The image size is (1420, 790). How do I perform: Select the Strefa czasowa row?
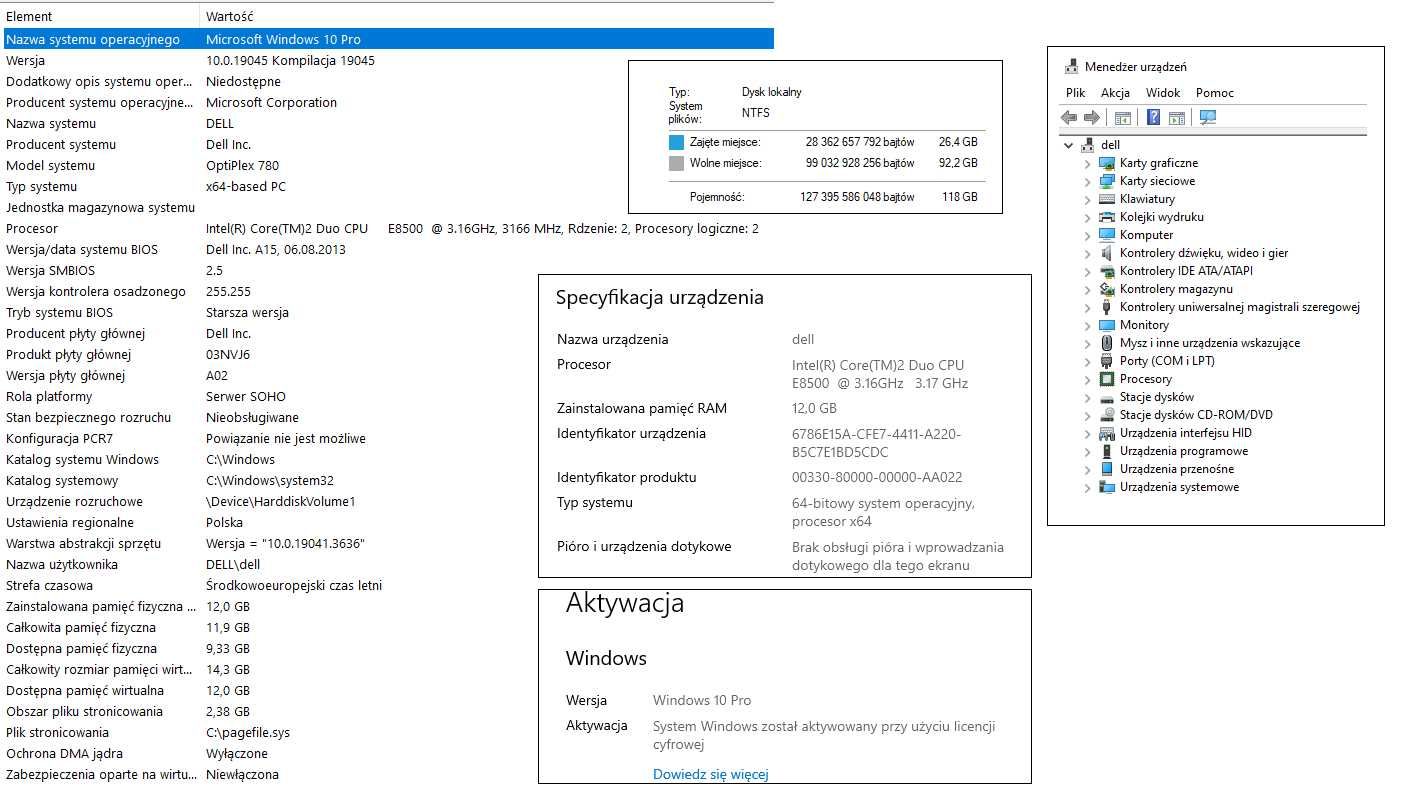coord(387,585)
